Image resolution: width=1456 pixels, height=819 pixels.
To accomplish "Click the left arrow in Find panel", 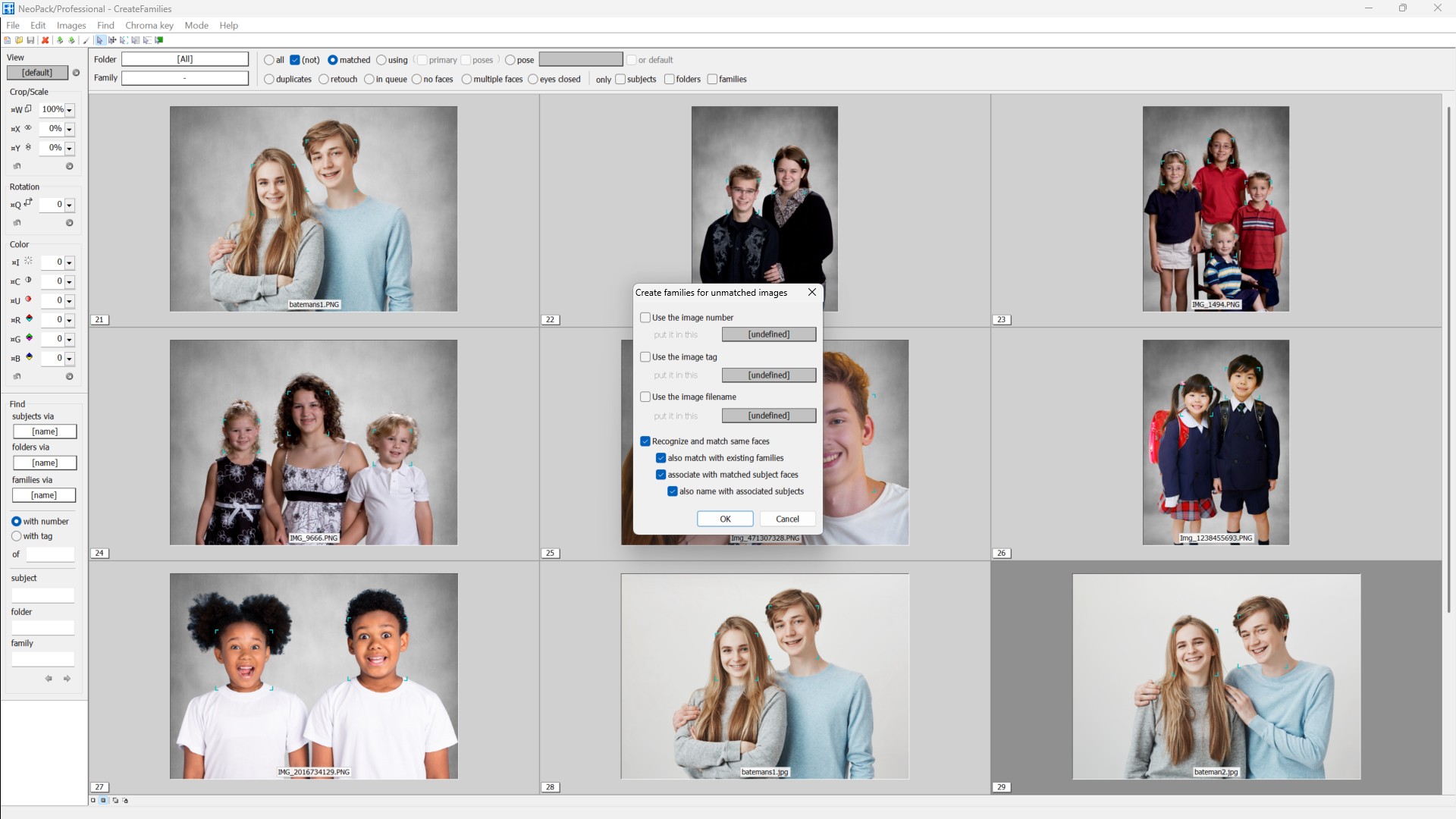I will 49,679.
